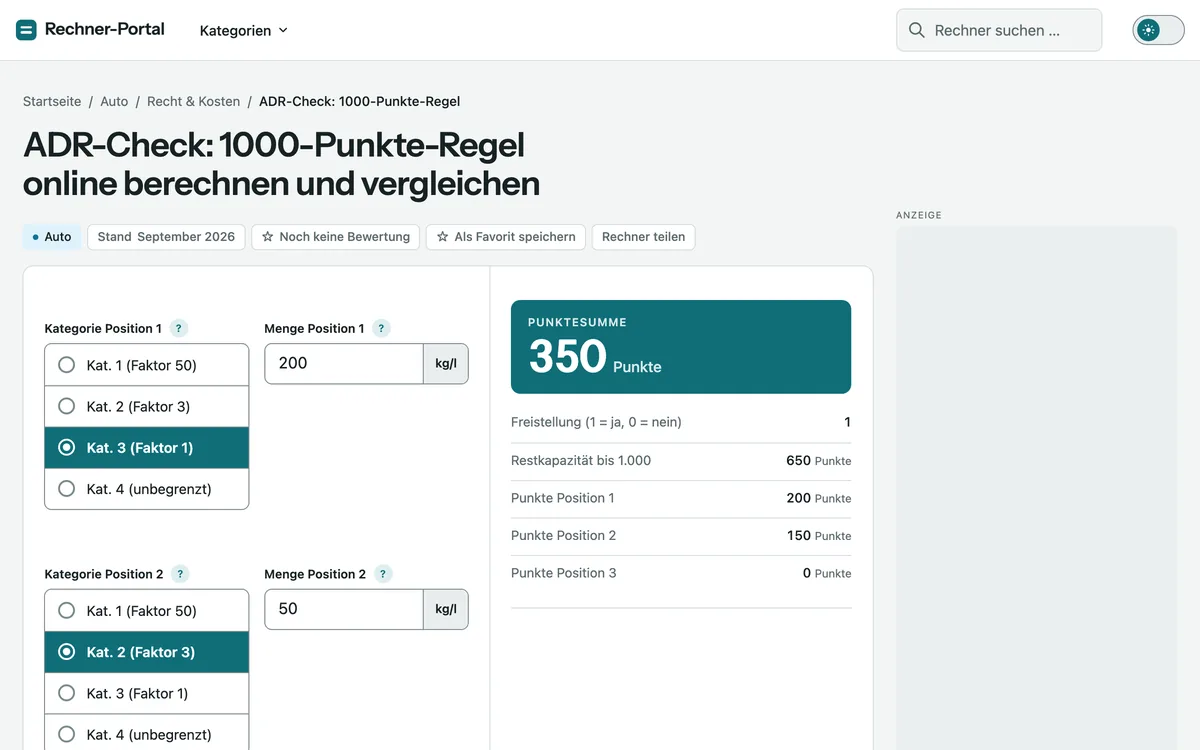
Task: Click Menge Position 2 input showing 50
Action: pos(344,609)
